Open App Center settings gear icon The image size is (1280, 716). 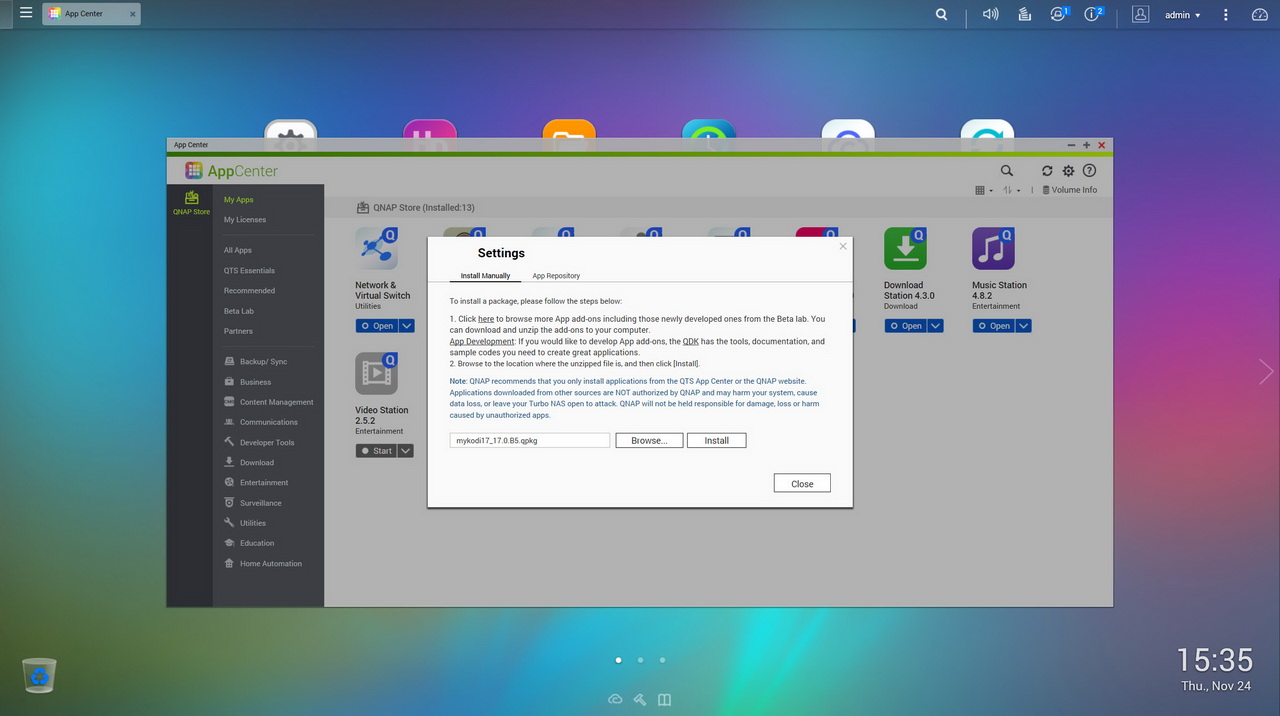click(1068, 171)
